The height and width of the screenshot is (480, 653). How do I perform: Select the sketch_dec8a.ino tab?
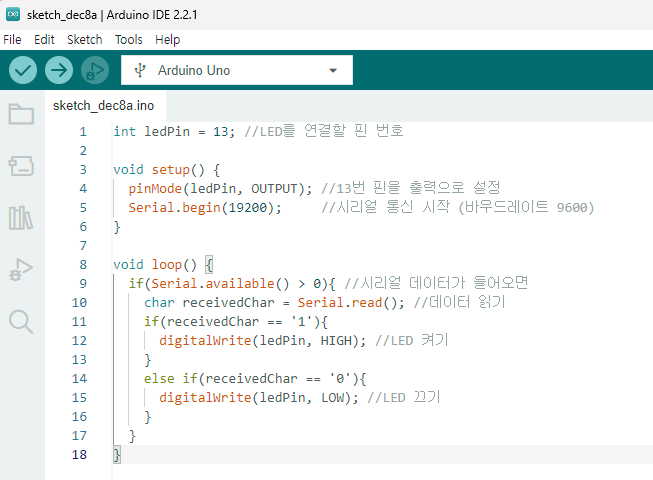[104, 106]
